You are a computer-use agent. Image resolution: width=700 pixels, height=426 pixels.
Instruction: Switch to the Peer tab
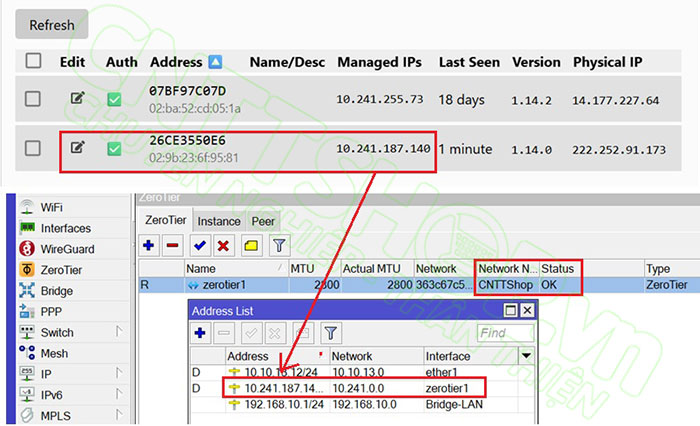click(x=263, y=221)
